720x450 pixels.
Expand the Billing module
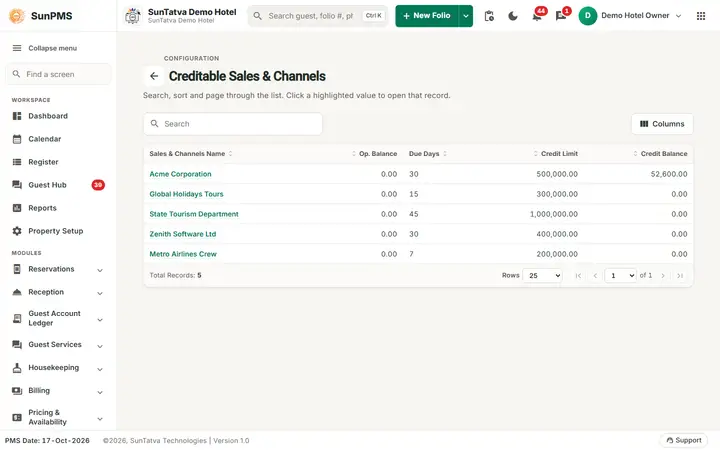coord(100,392)
